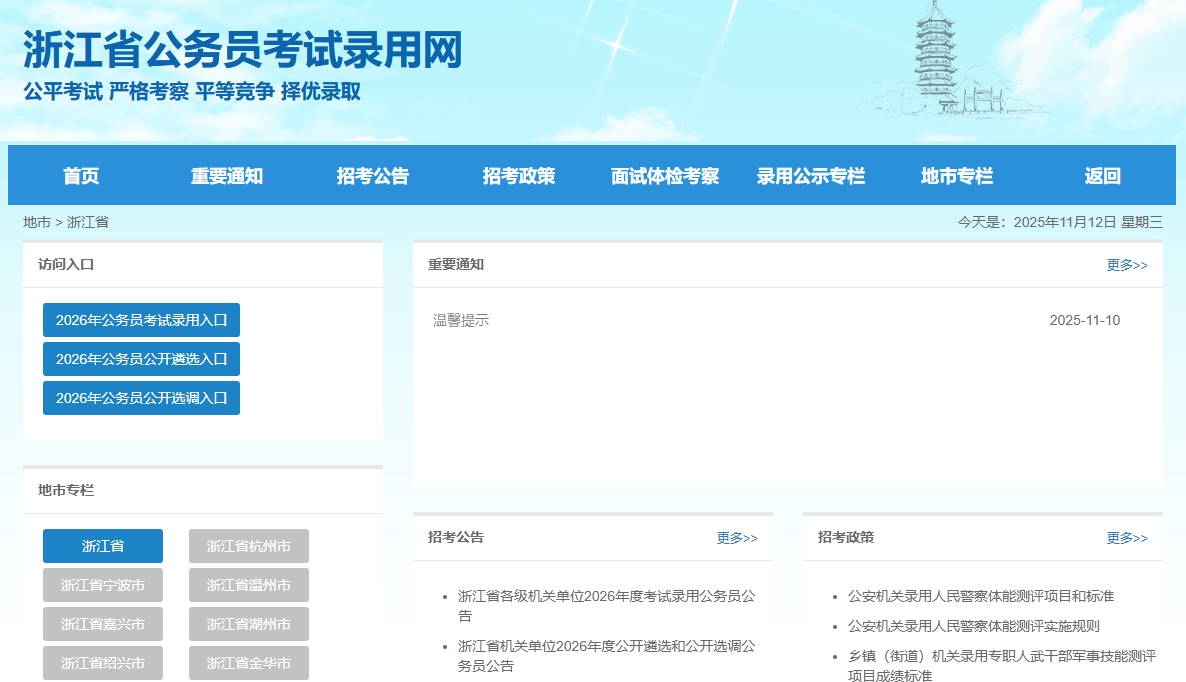Choose the 浙江省宁波市 city button
1186x682 pixels.
[103, 585]
